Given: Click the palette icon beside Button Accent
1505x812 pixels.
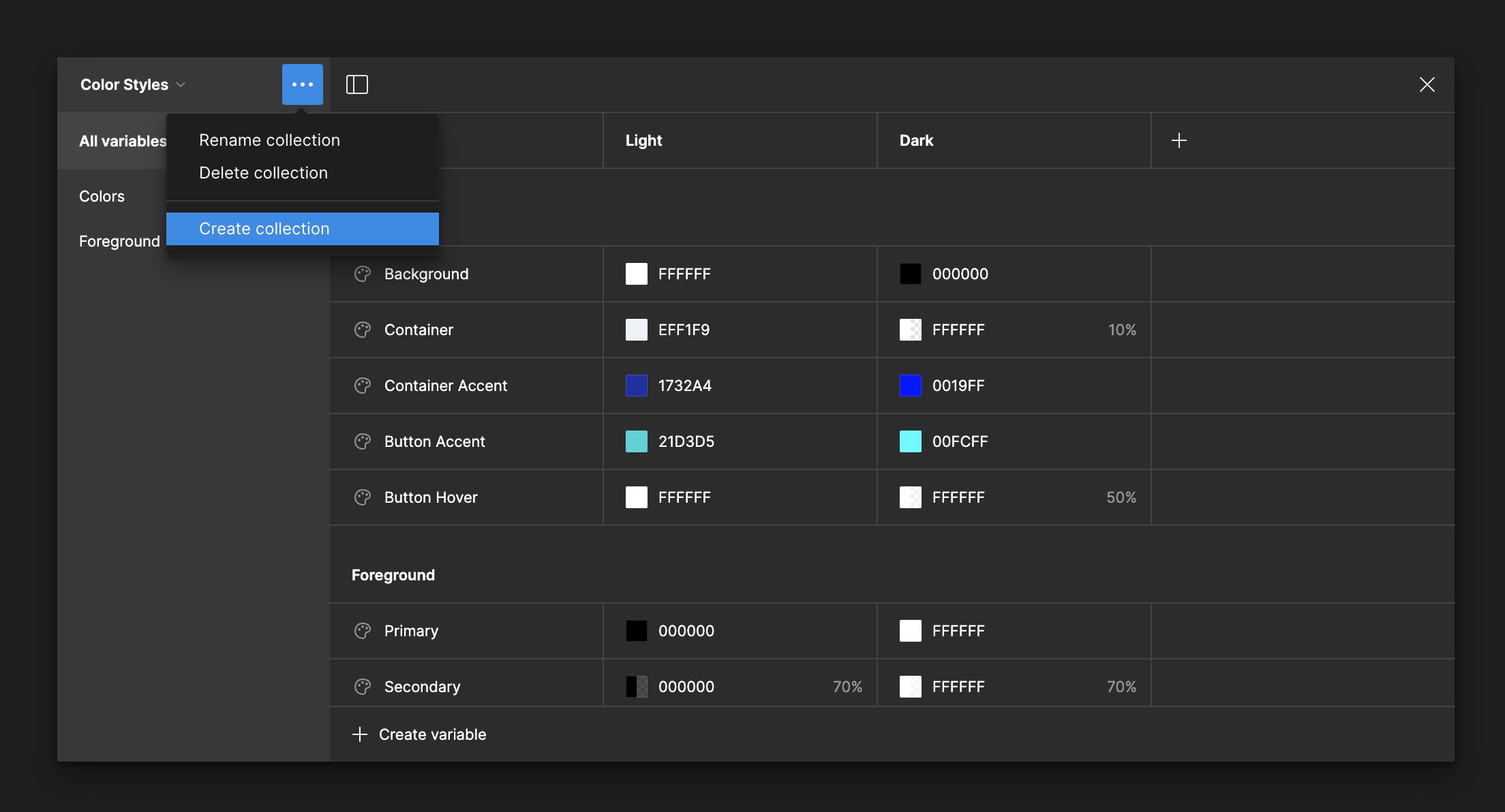Looking at the screenshot, I should [363, 441].
